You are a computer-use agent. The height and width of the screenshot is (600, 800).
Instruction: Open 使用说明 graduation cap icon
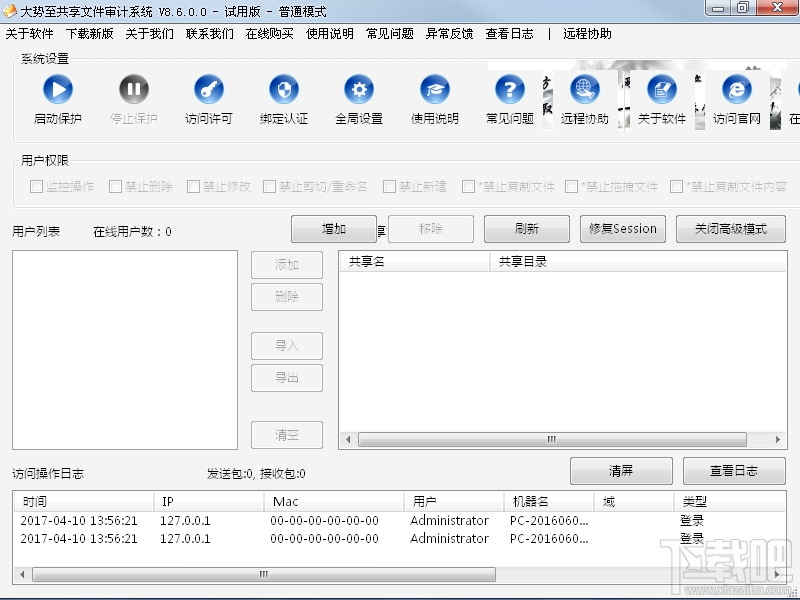click(x=435, y=89)
